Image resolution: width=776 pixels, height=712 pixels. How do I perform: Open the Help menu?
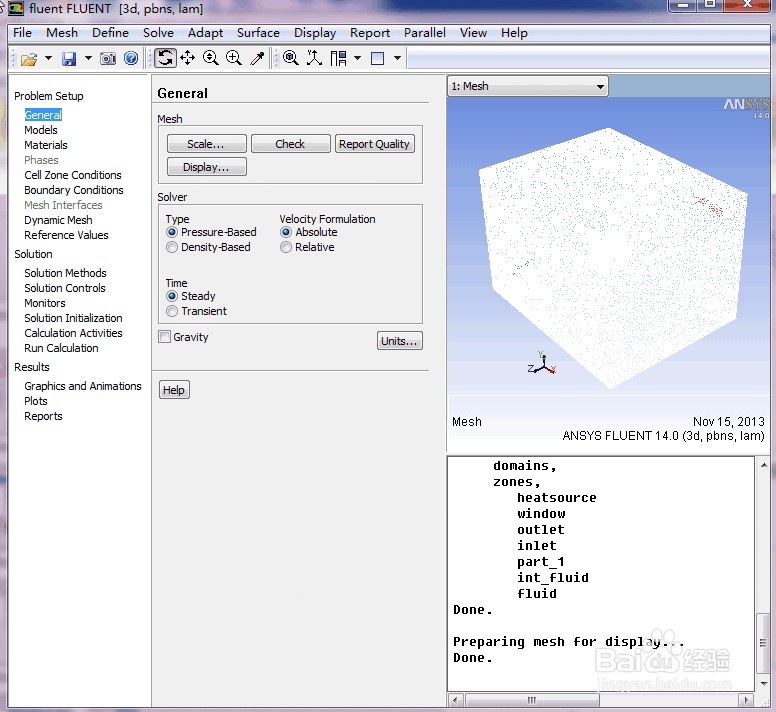click(x=514, y=33)
